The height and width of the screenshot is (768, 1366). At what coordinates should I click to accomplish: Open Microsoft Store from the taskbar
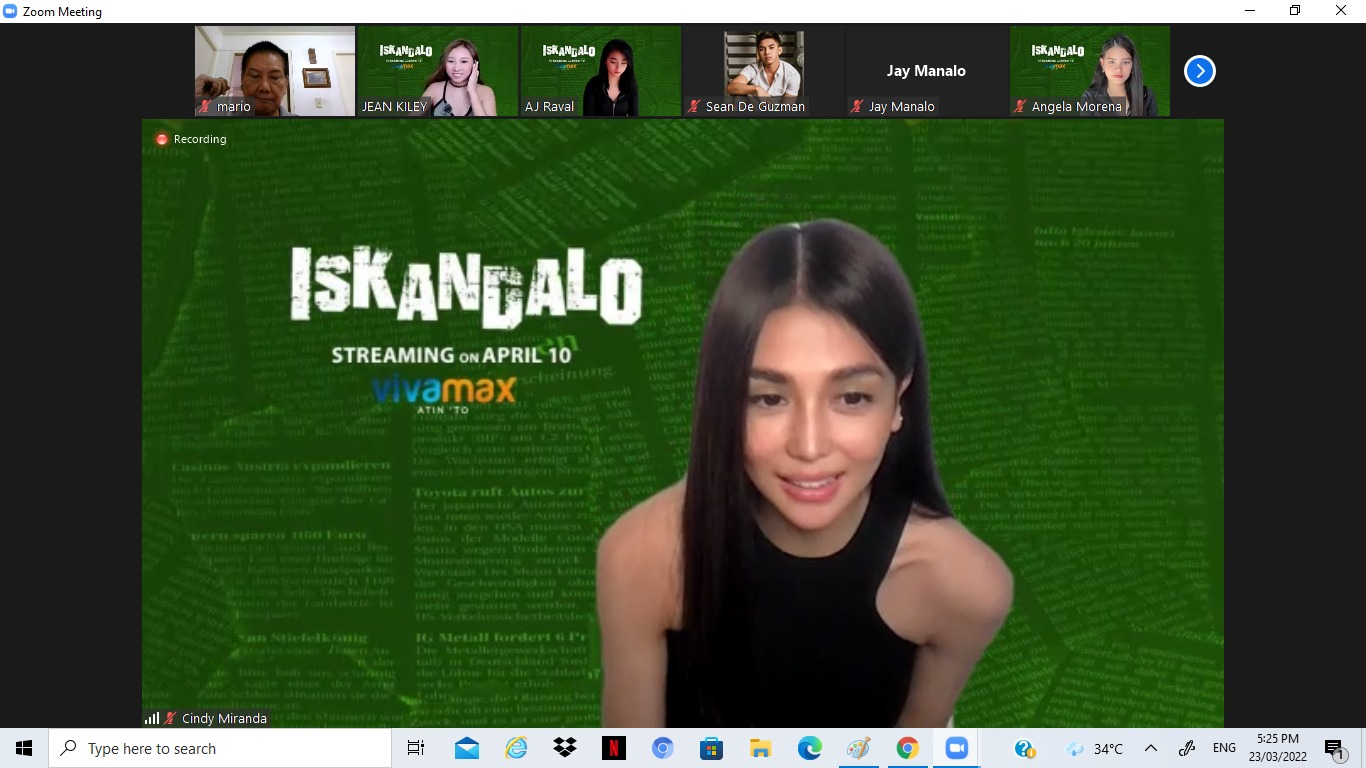pyautogui.click(x=711, y=748)
